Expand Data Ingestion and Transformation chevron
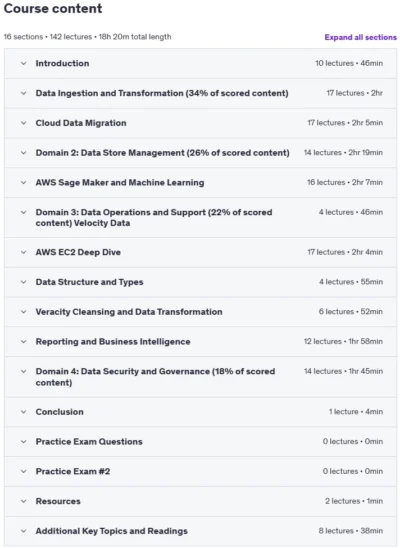Viewport: 400px width, 548px height. pos(23,93)
